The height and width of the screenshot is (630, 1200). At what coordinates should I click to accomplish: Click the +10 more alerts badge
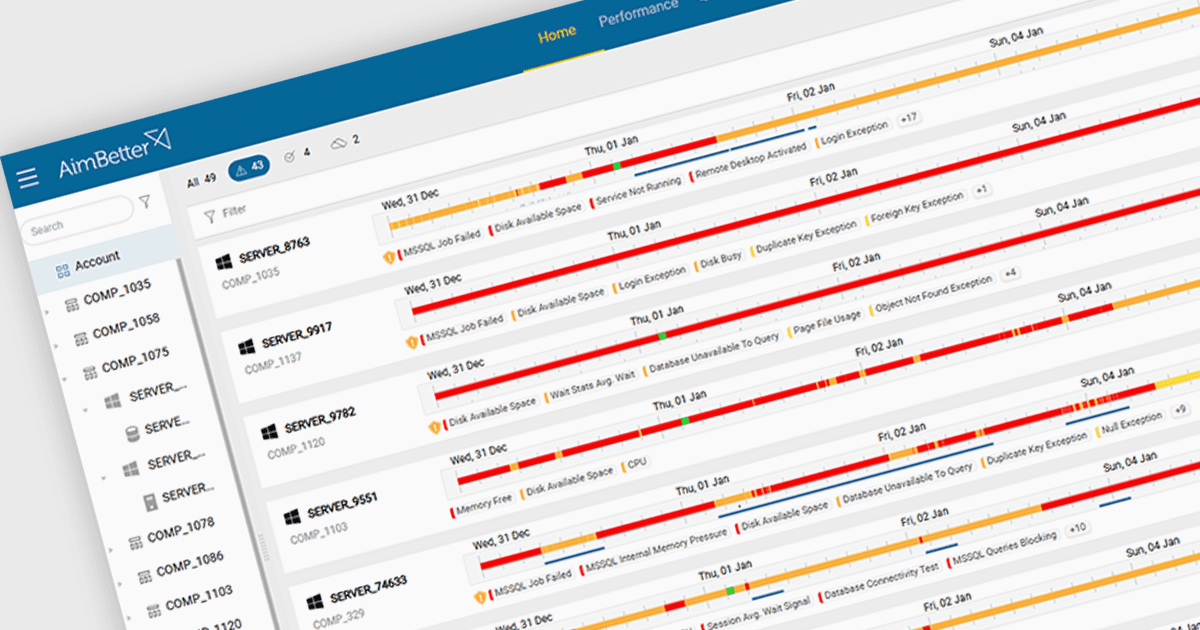[1077, 527]
